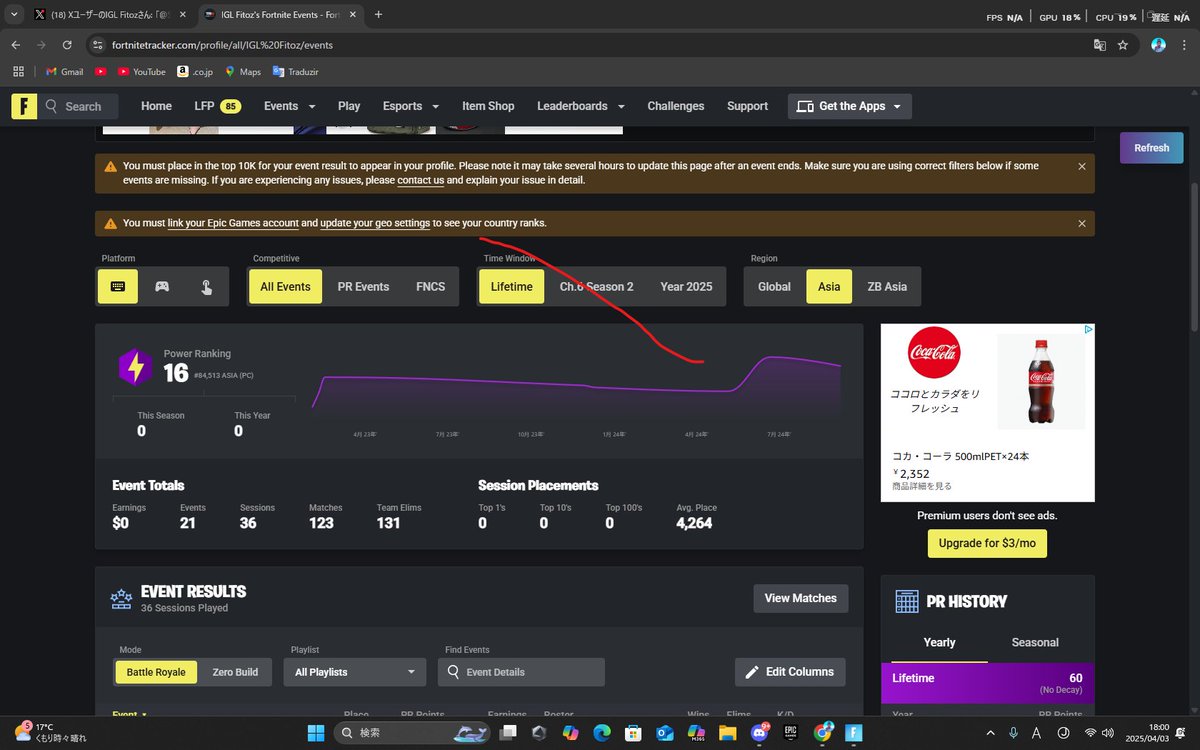Switch PR History to Seasonal tab
This screenshot has height=750, width=1200.
point(1035,643)
